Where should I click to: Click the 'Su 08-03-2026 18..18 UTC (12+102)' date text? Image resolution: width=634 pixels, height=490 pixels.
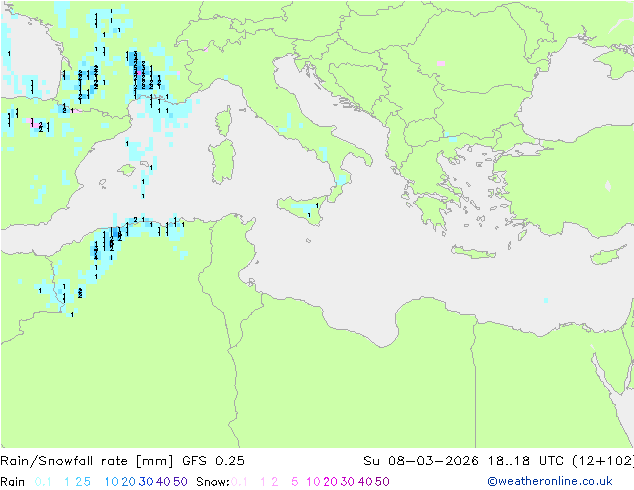[x=498, y=461]
